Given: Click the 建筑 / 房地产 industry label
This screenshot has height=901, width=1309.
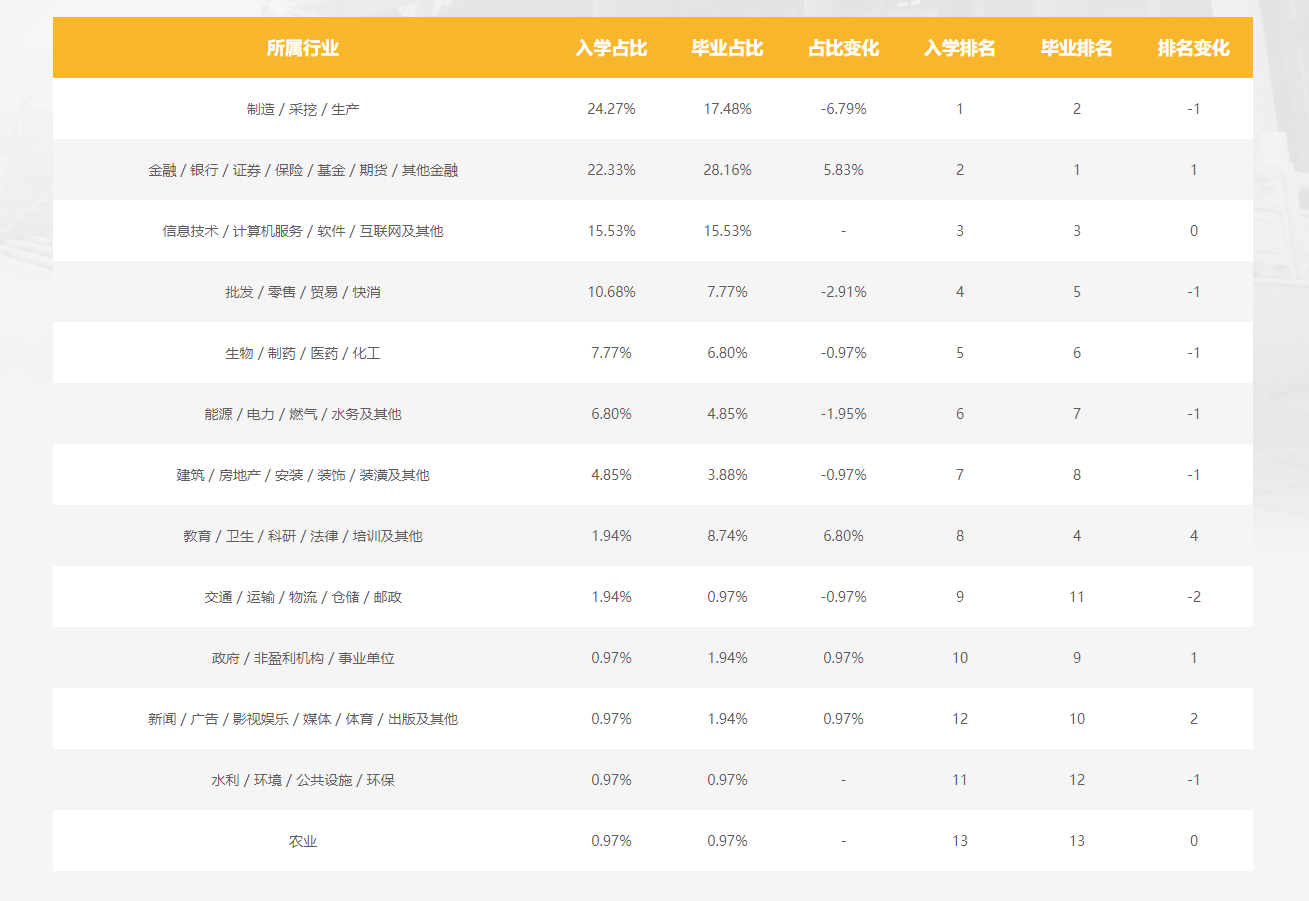Looking at the screenshot, I should click(x=303, y=475).
